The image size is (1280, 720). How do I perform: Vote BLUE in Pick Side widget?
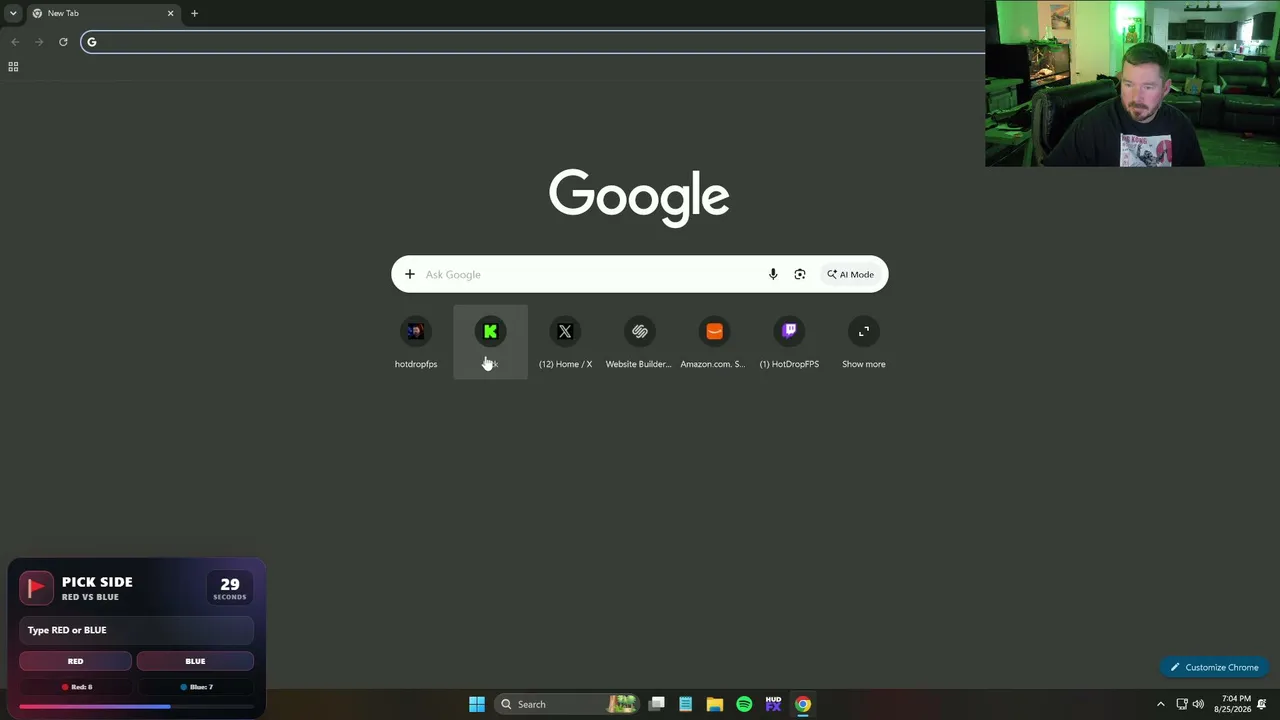tap(195, 661)
